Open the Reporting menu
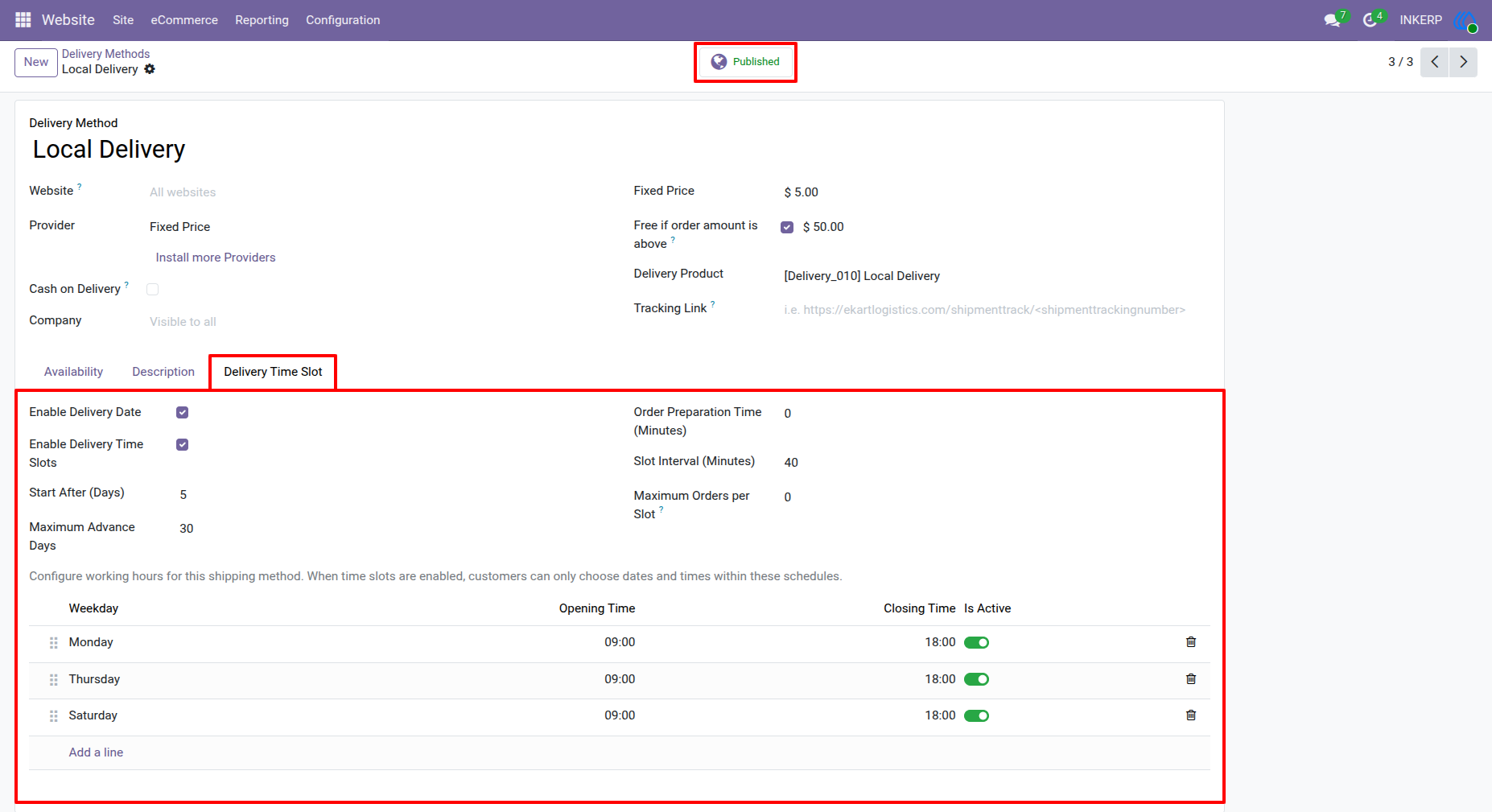Screen dimensions: 1492x812 point(262,20)
